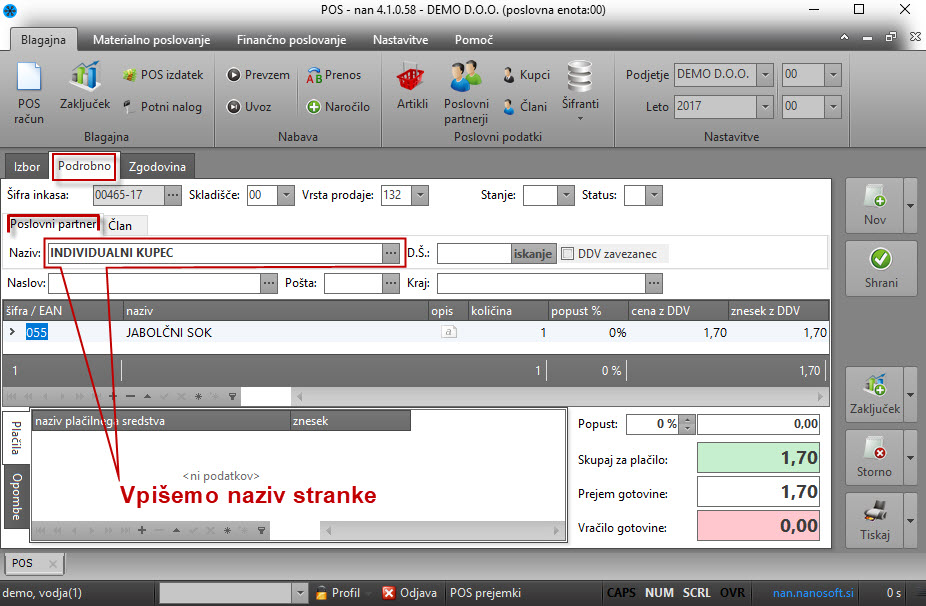The width and height of the screenshot is (926, 606).
Task: Click the Kupci icon
Action: point(510,75)
